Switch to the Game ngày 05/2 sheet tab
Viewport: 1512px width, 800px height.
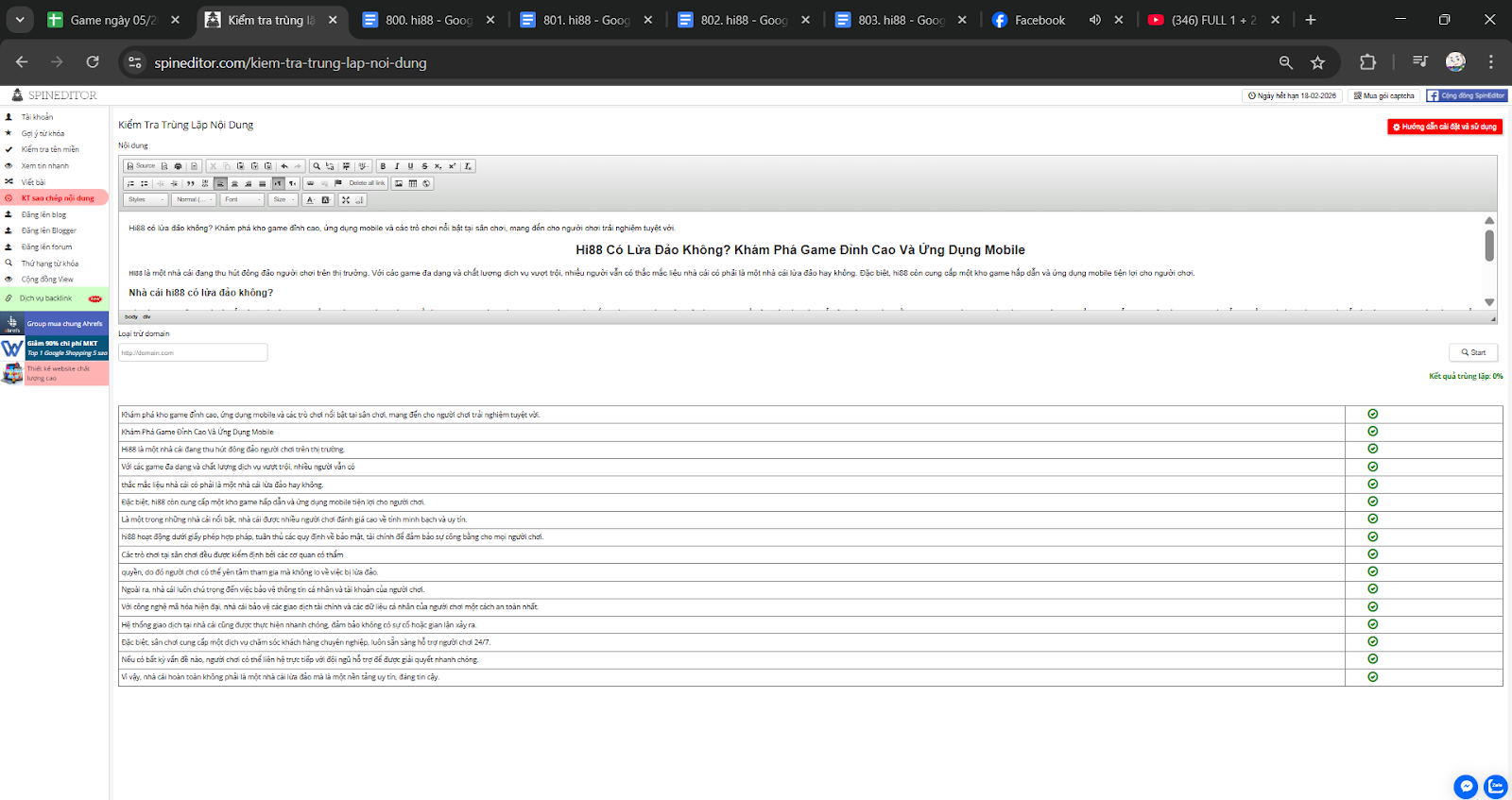click(113, 20)
